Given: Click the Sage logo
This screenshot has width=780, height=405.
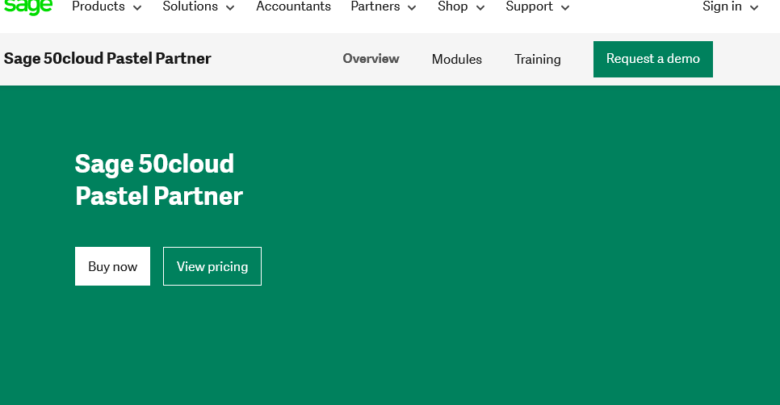Looking at the screenshot, I should [27, 7].
